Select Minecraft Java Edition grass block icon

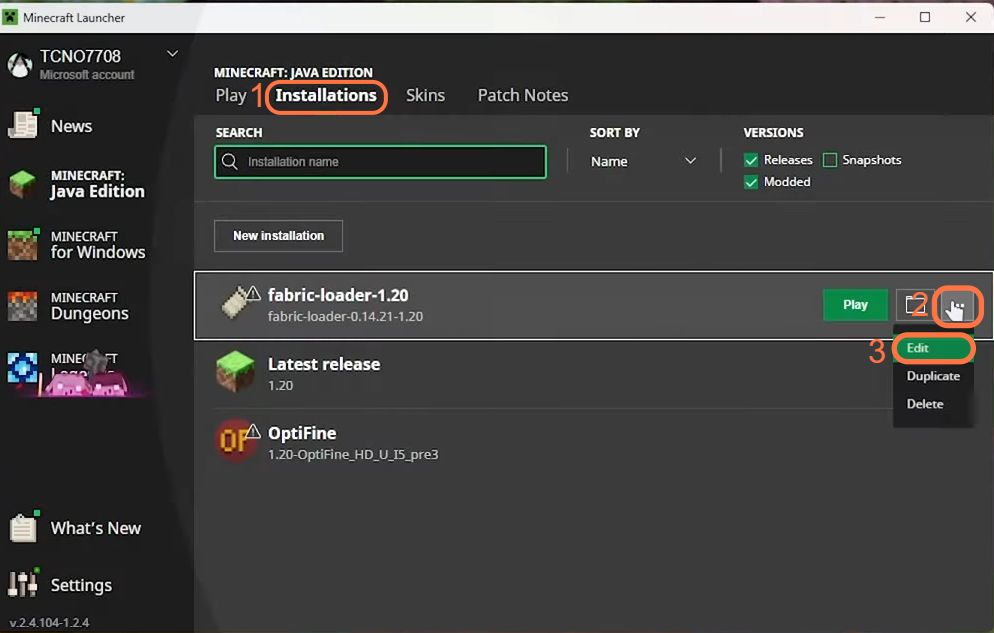pyautogui.click(x=22, y=184)
